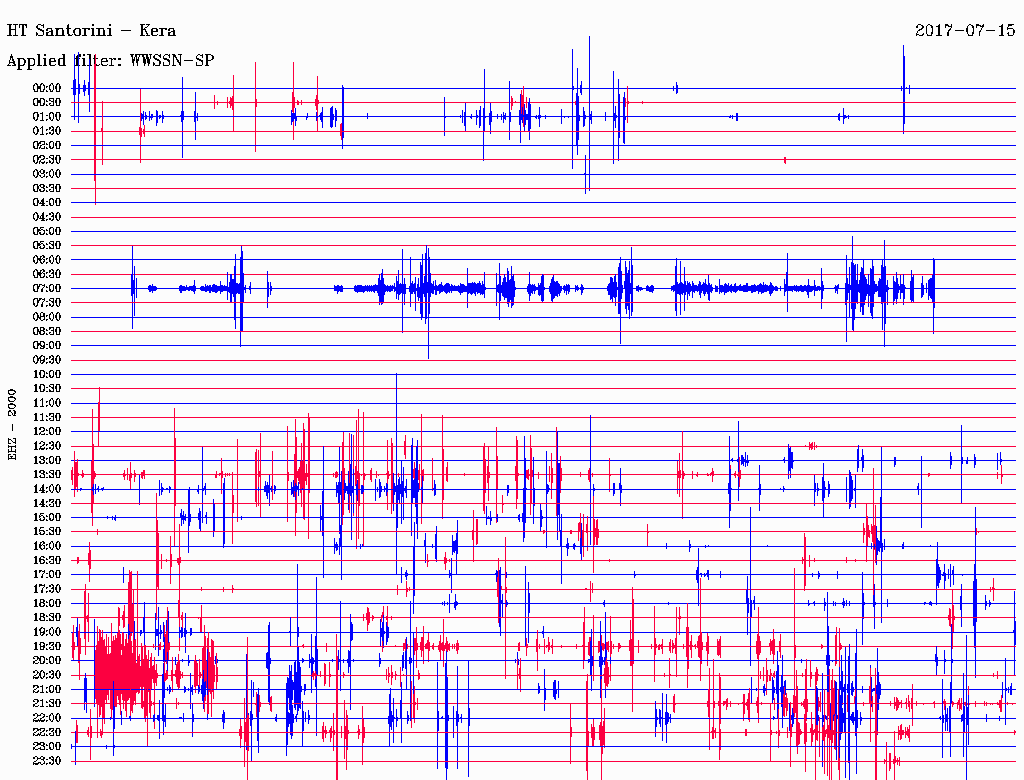Select the 2017-07-15 date label
Screen dimensions: 1024x780
click(965, 30)
